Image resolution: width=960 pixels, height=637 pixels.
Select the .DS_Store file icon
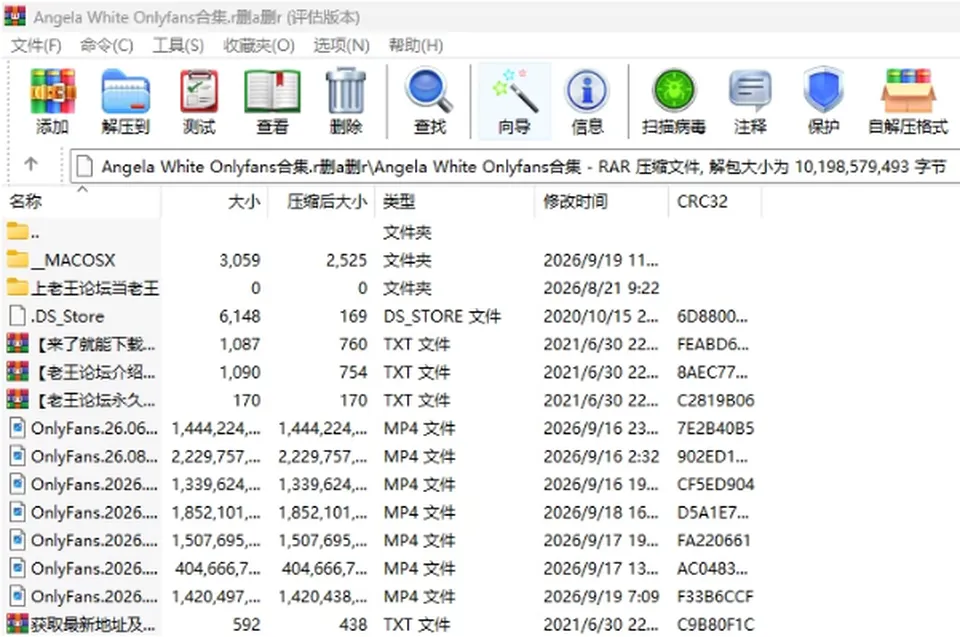[x=18, y=315]
